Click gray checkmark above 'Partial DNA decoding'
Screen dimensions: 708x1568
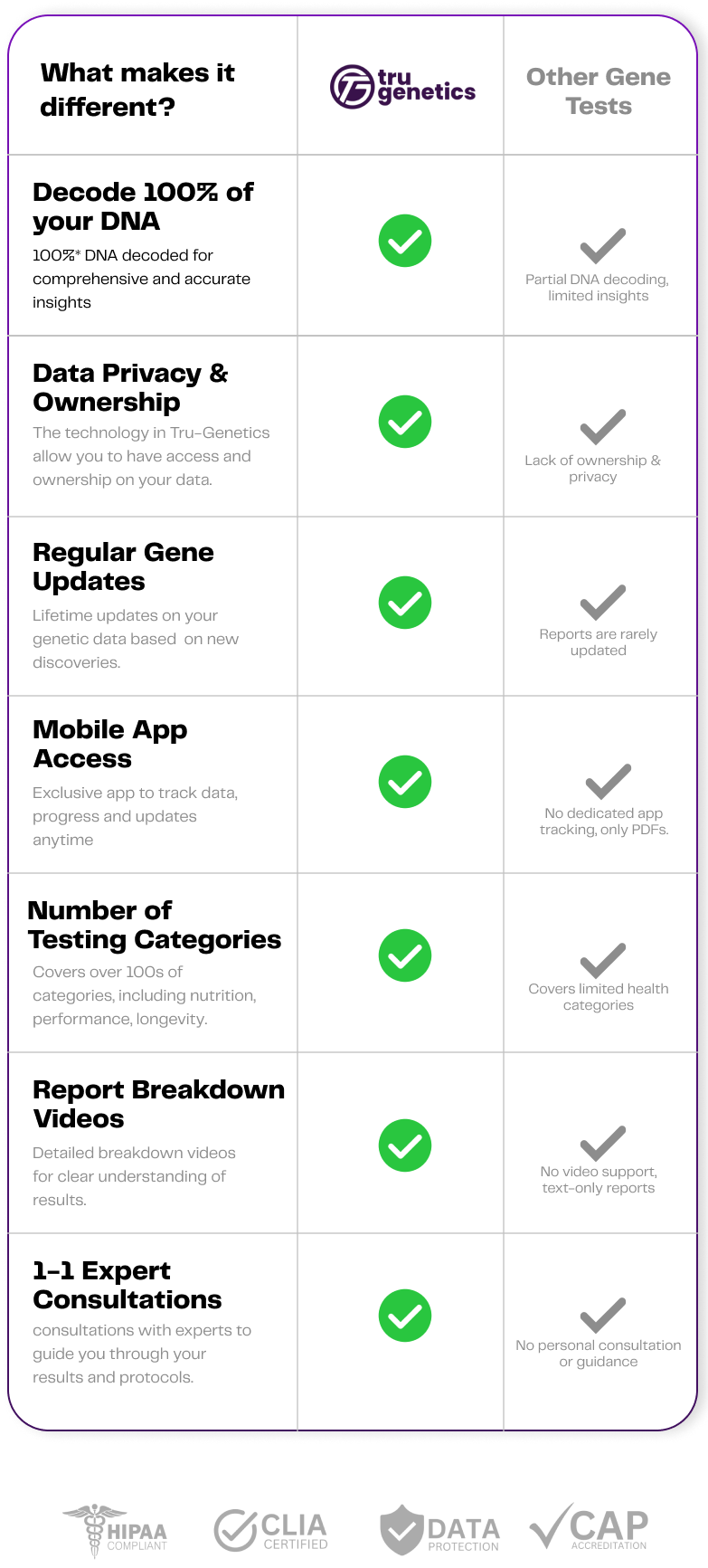[x=602, y=246]
